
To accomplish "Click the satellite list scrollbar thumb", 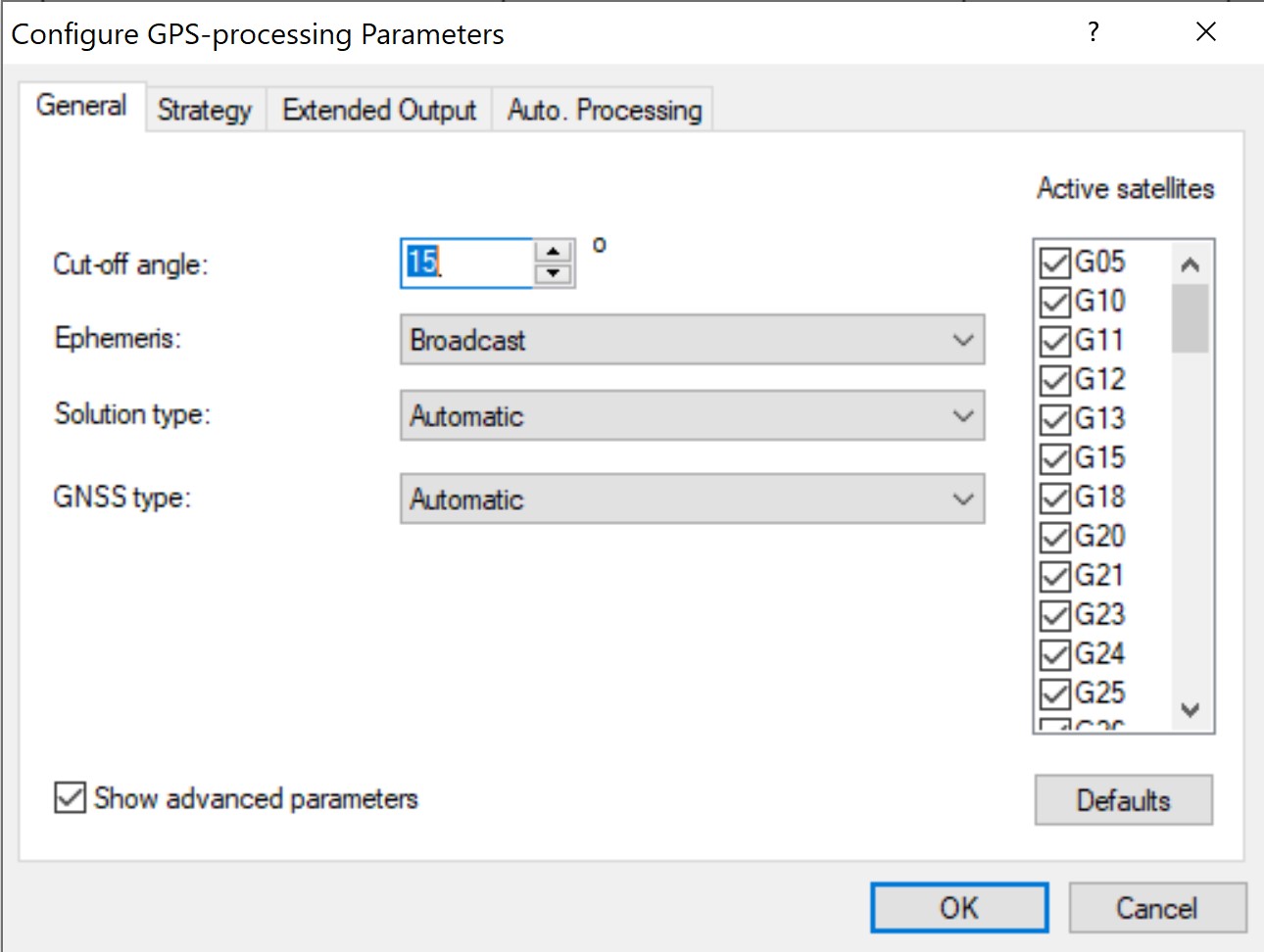I will [1191, 318].
